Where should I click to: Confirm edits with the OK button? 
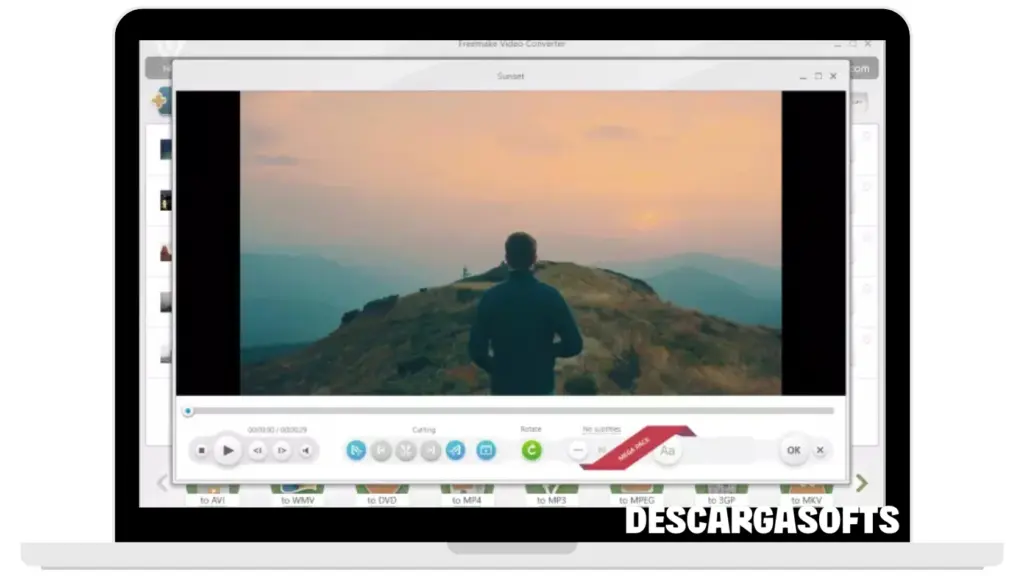click(793, 450)
